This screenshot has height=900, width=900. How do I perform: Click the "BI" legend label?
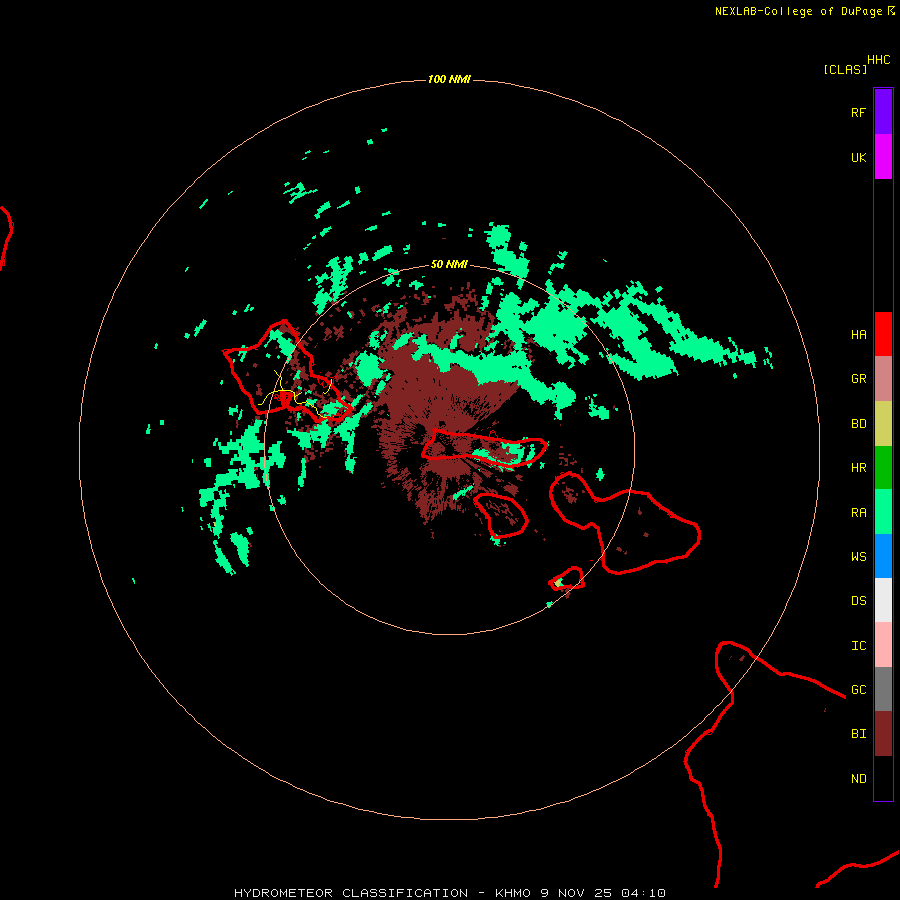point(858,734)
